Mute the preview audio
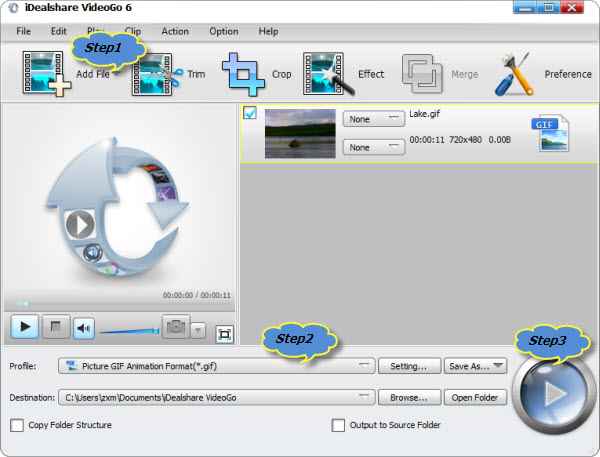This screenshot has width=600, height=457. (84, 327)
